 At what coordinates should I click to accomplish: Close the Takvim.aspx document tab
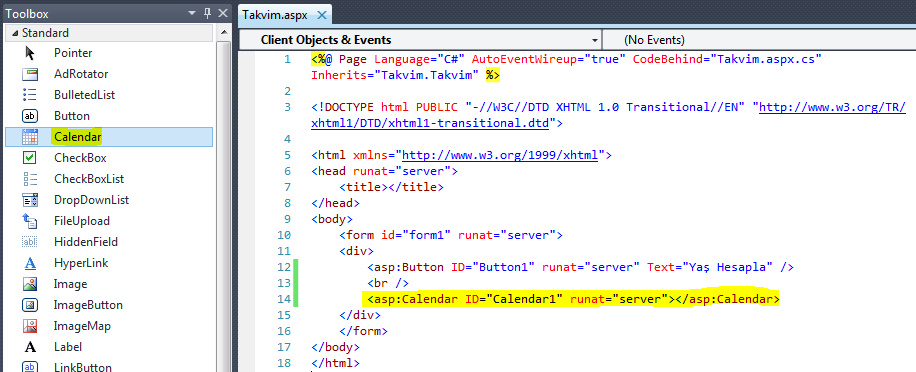tap(321, 15)
